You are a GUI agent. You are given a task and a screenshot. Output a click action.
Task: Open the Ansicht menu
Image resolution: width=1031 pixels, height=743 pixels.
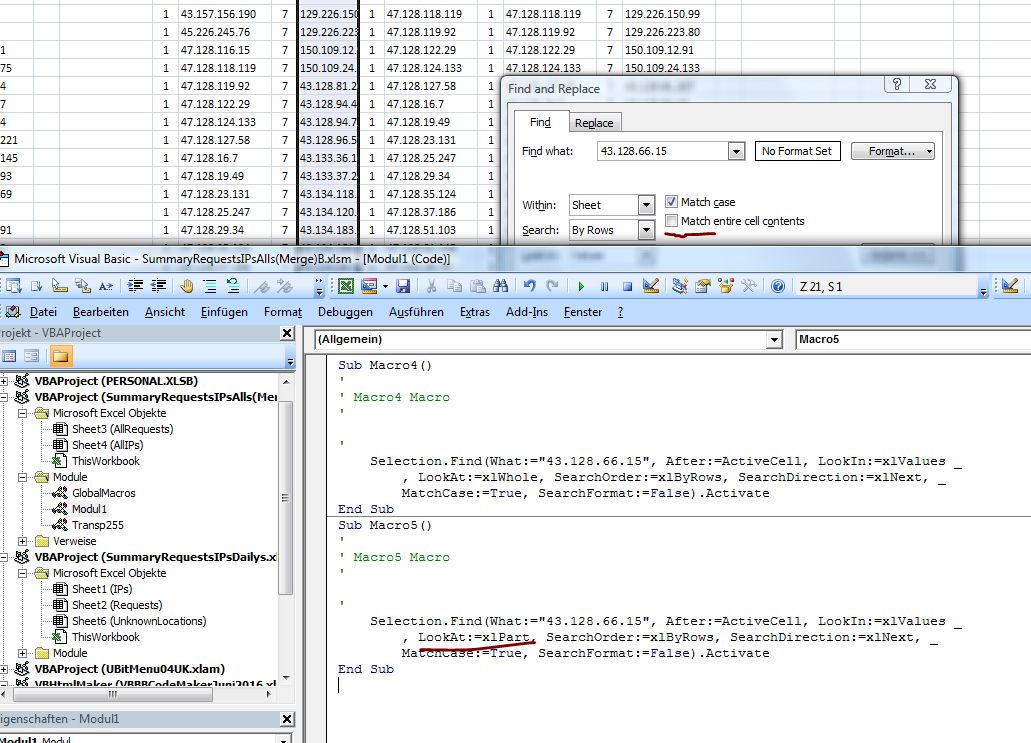tap(164, 312)
